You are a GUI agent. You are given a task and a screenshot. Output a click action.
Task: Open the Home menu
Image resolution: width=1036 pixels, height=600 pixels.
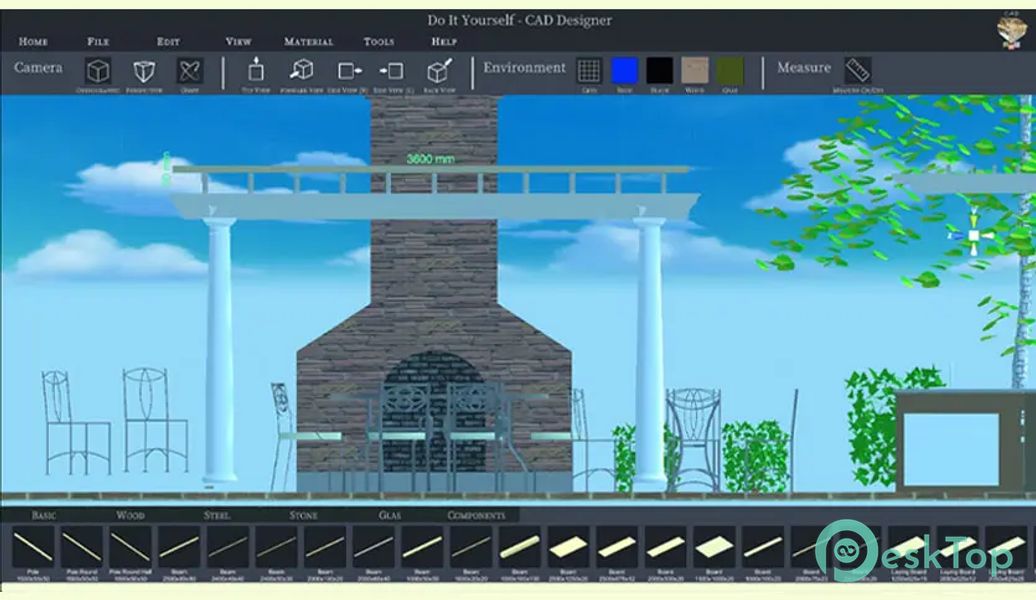coord(33,41)
